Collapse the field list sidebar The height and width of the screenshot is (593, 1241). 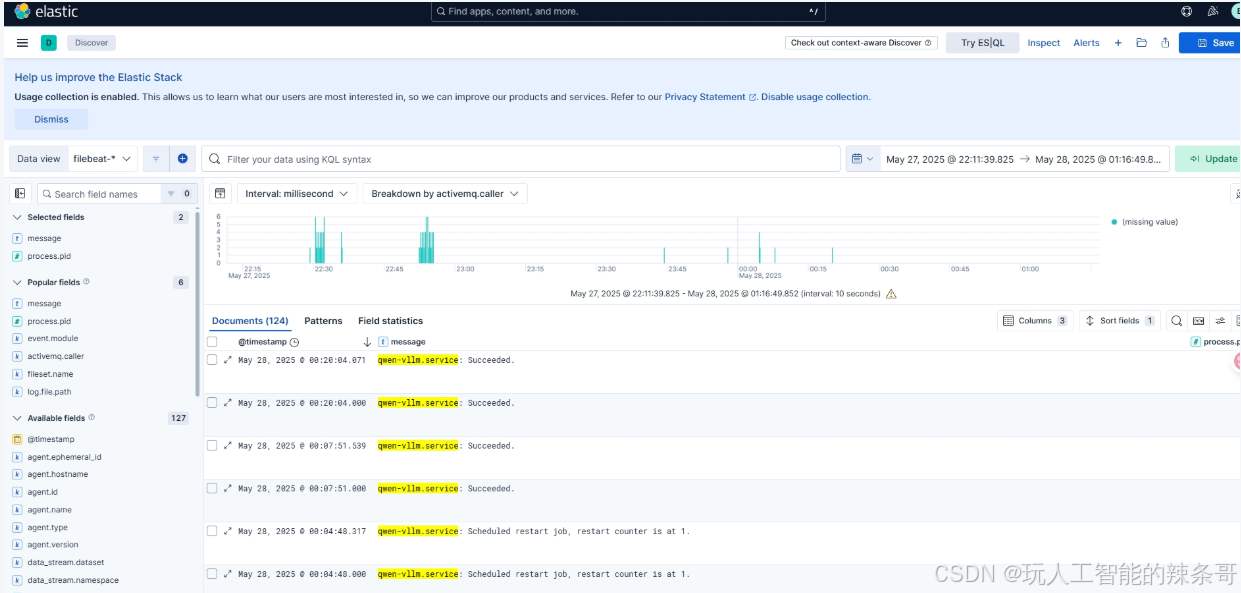(20, 194)
